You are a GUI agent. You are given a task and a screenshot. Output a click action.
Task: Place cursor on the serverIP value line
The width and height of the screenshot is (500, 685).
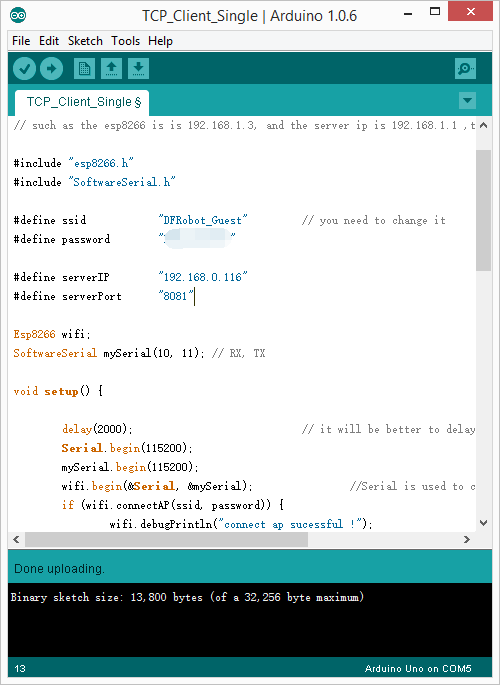(x=203, y=277)
